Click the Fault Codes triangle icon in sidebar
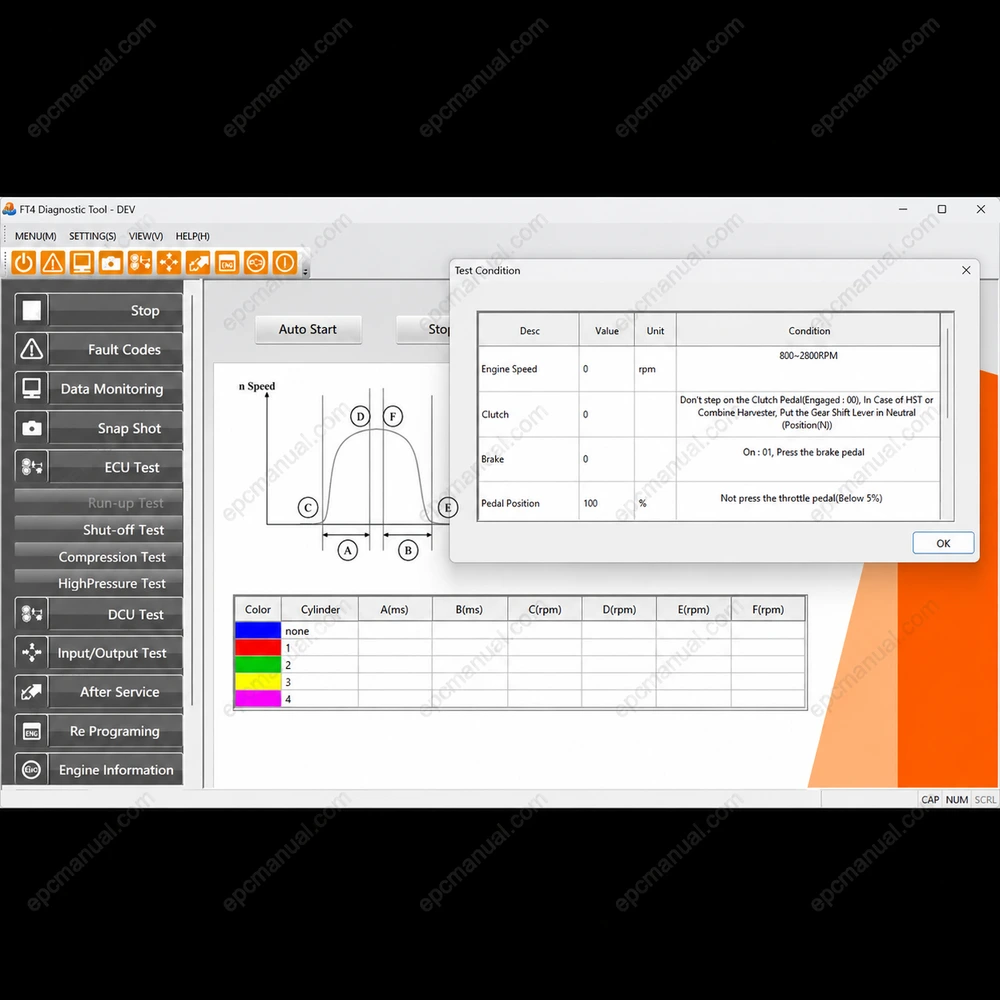Image resolution: width=1000 pixels, height=1000 pixels. [31, 349]
